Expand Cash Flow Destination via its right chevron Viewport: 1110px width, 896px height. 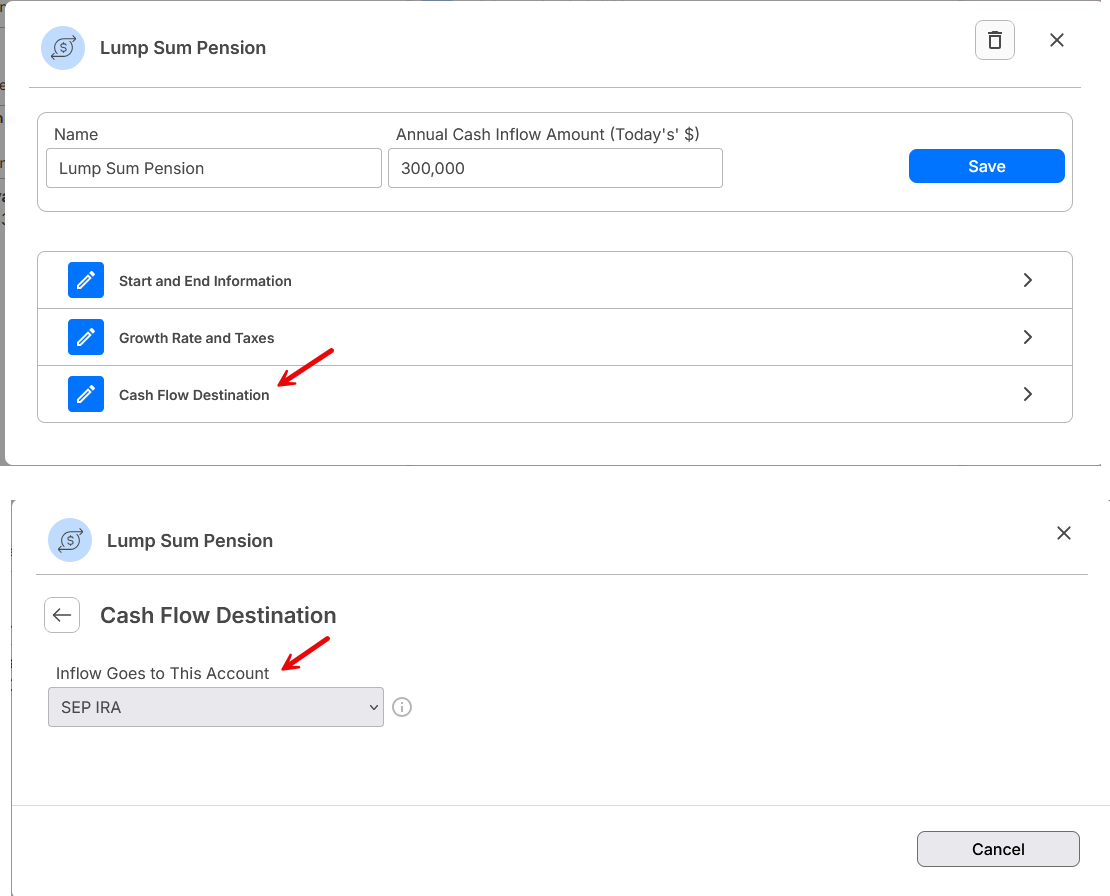pyautogui.click(x=1028, y=394)
